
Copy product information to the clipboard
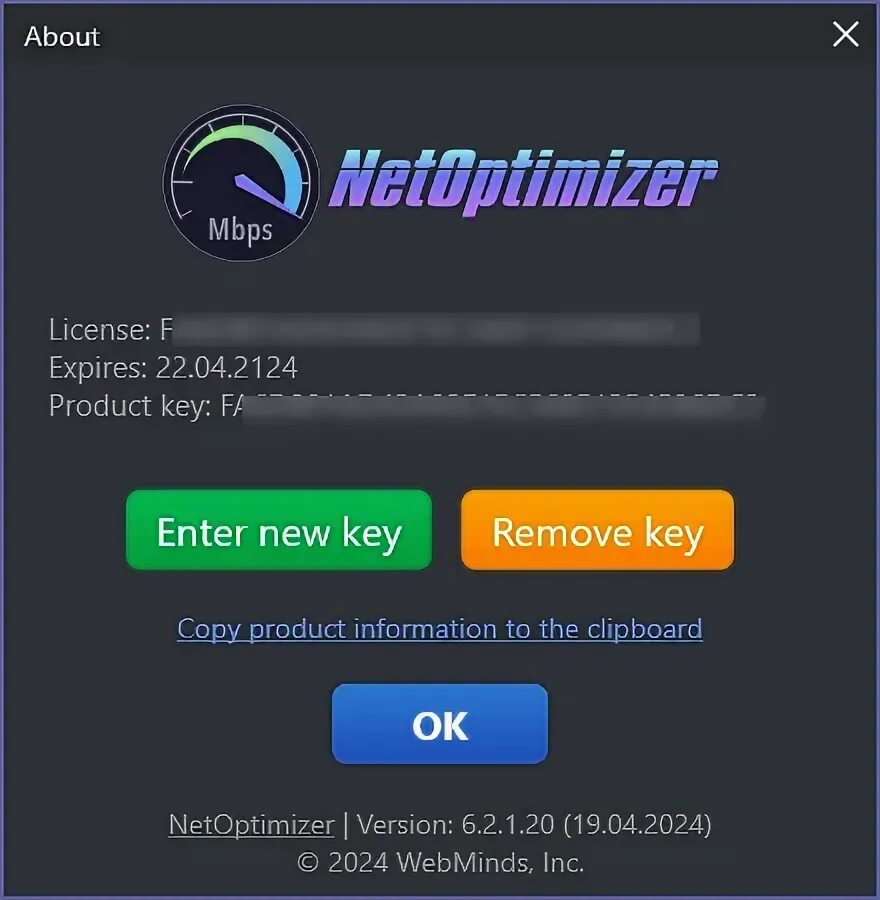(440, 629)
